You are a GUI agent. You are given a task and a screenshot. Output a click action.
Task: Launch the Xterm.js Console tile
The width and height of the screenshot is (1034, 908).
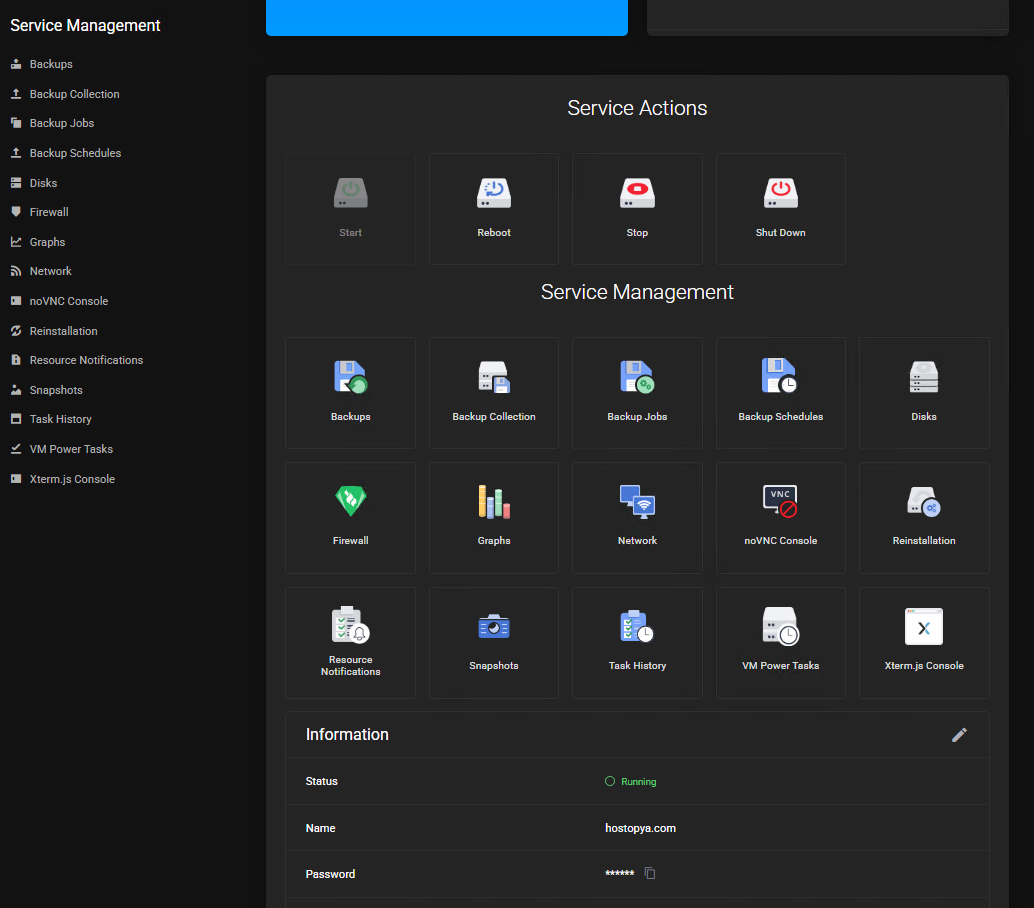924,643
